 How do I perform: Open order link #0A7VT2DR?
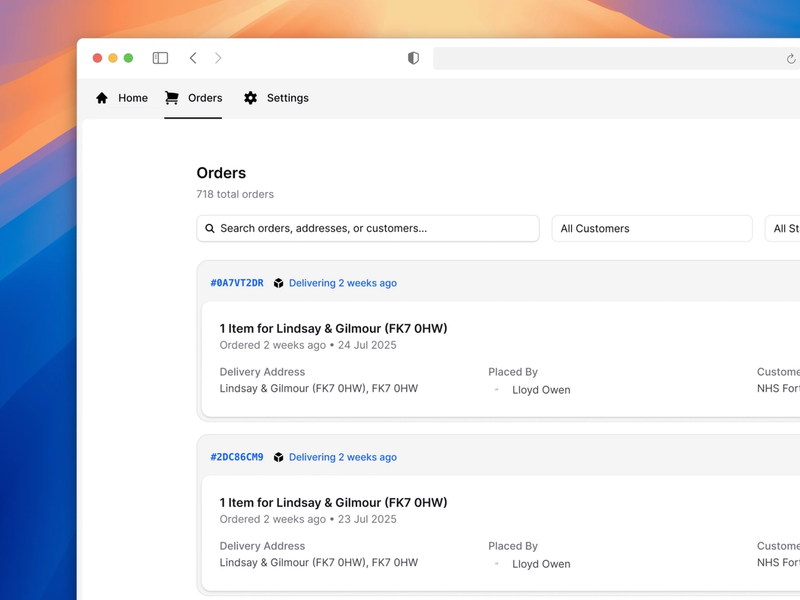coord(237,283)
